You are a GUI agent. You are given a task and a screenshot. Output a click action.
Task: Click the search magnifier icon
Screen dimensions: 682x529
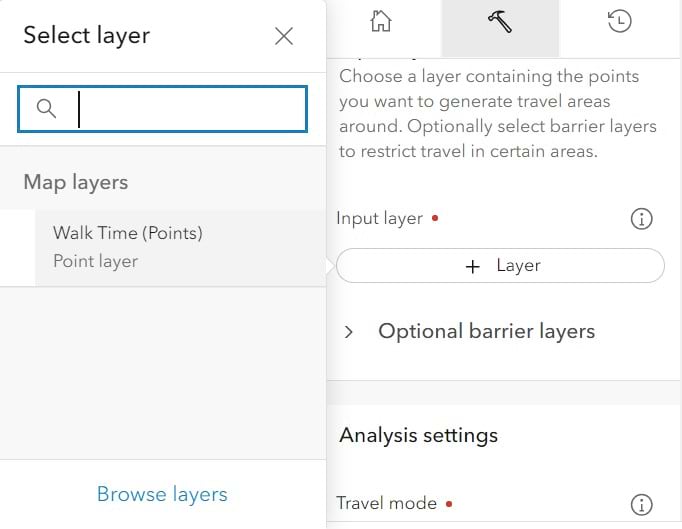pyautogui.click(x=46, y=108)
